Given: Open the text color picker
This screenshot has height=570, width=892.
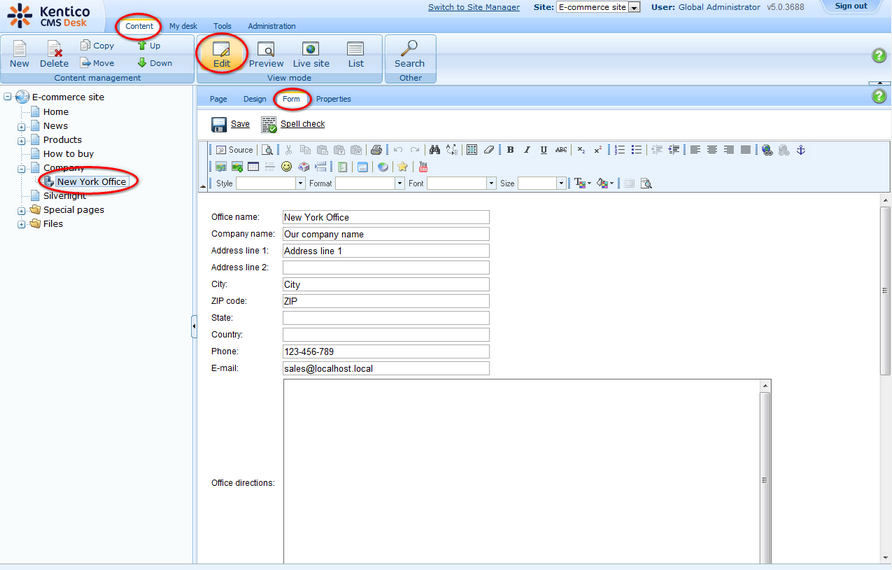Looking at the screenshot, I should [x=581, y=184].
